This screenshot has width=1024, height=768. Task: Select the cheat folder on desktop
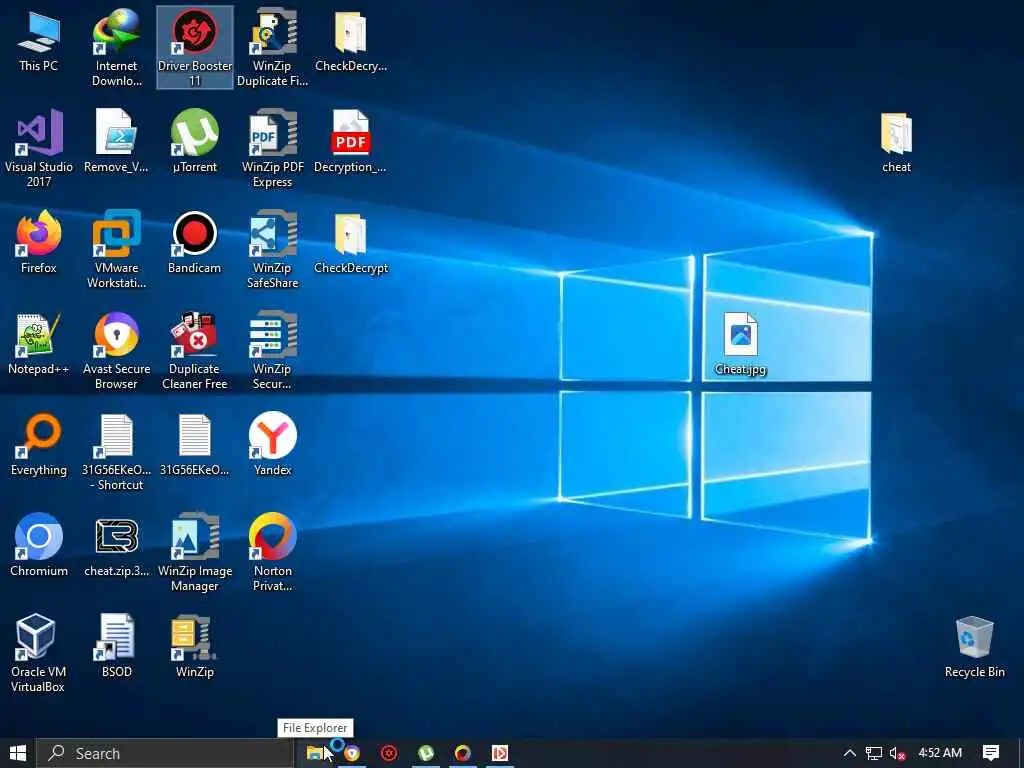896,142
